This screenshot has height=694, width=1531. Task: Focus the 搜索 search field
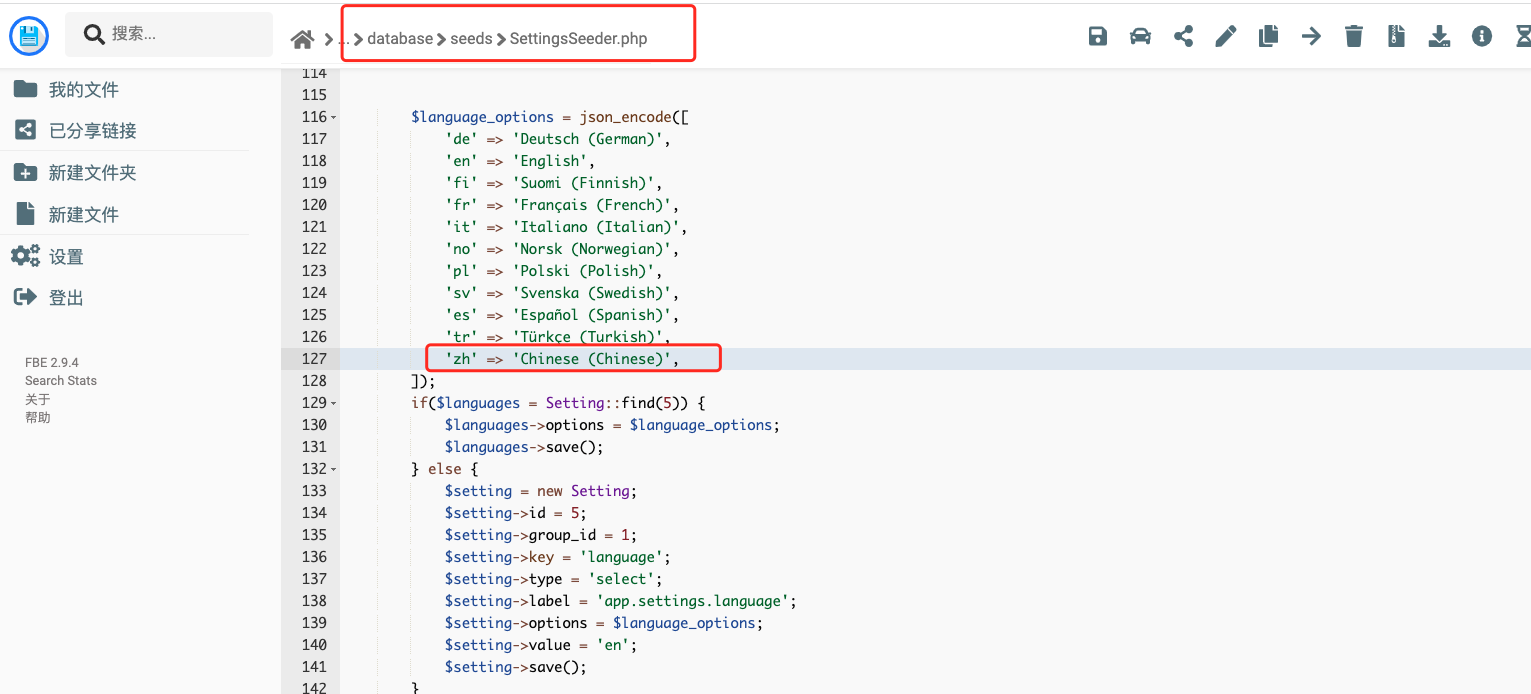point(169,34)
